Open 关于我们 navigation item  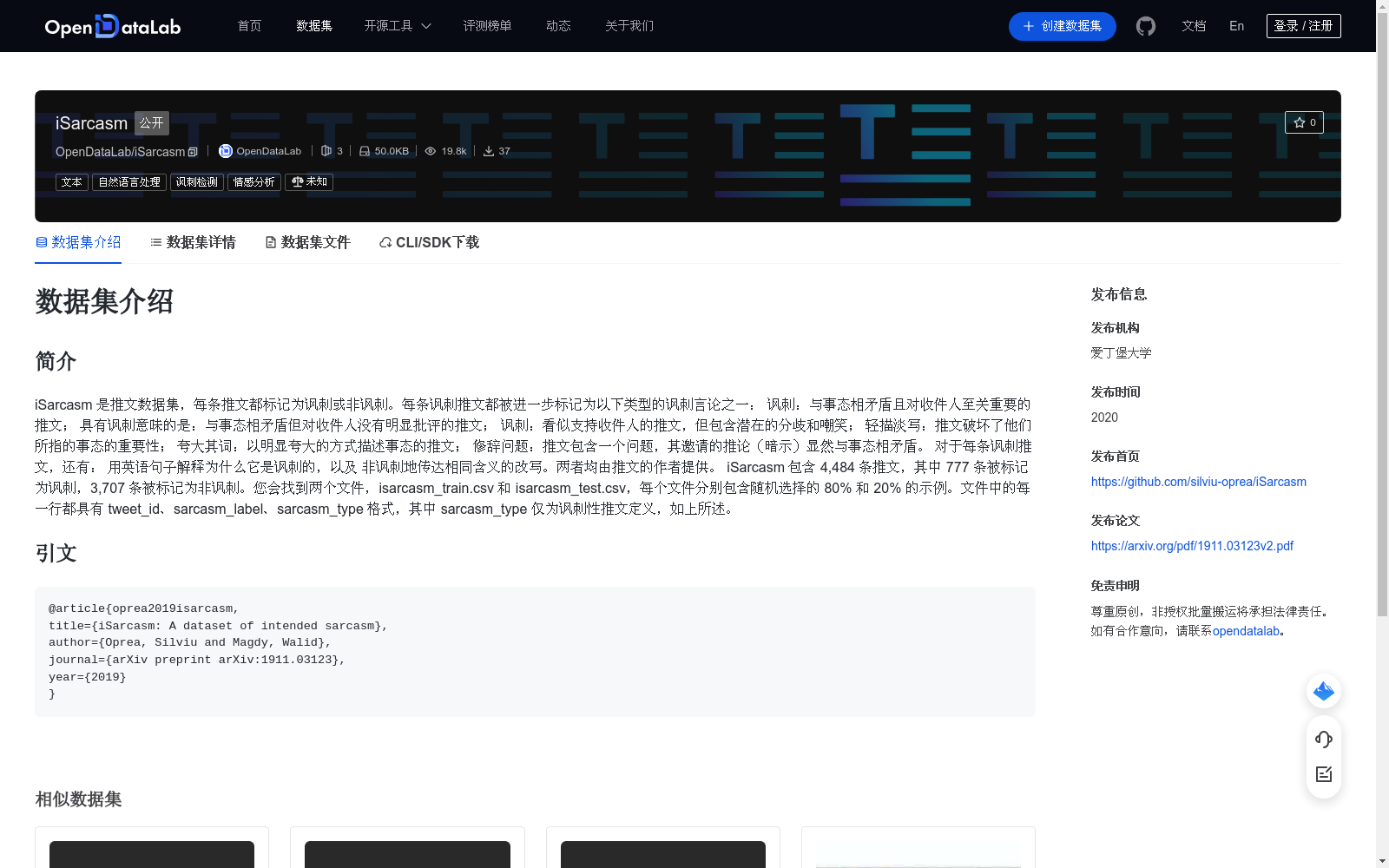[629, 26]
